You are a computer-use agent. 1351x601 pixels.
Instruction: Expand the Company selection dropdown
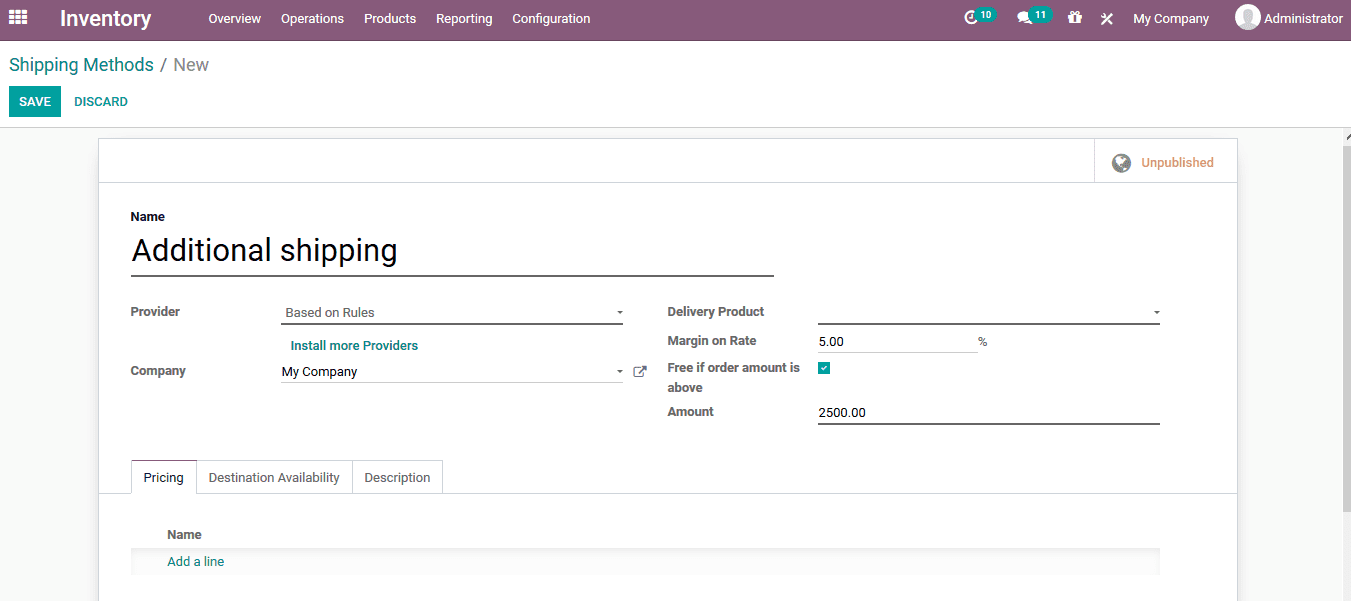(x=619, y=371)
